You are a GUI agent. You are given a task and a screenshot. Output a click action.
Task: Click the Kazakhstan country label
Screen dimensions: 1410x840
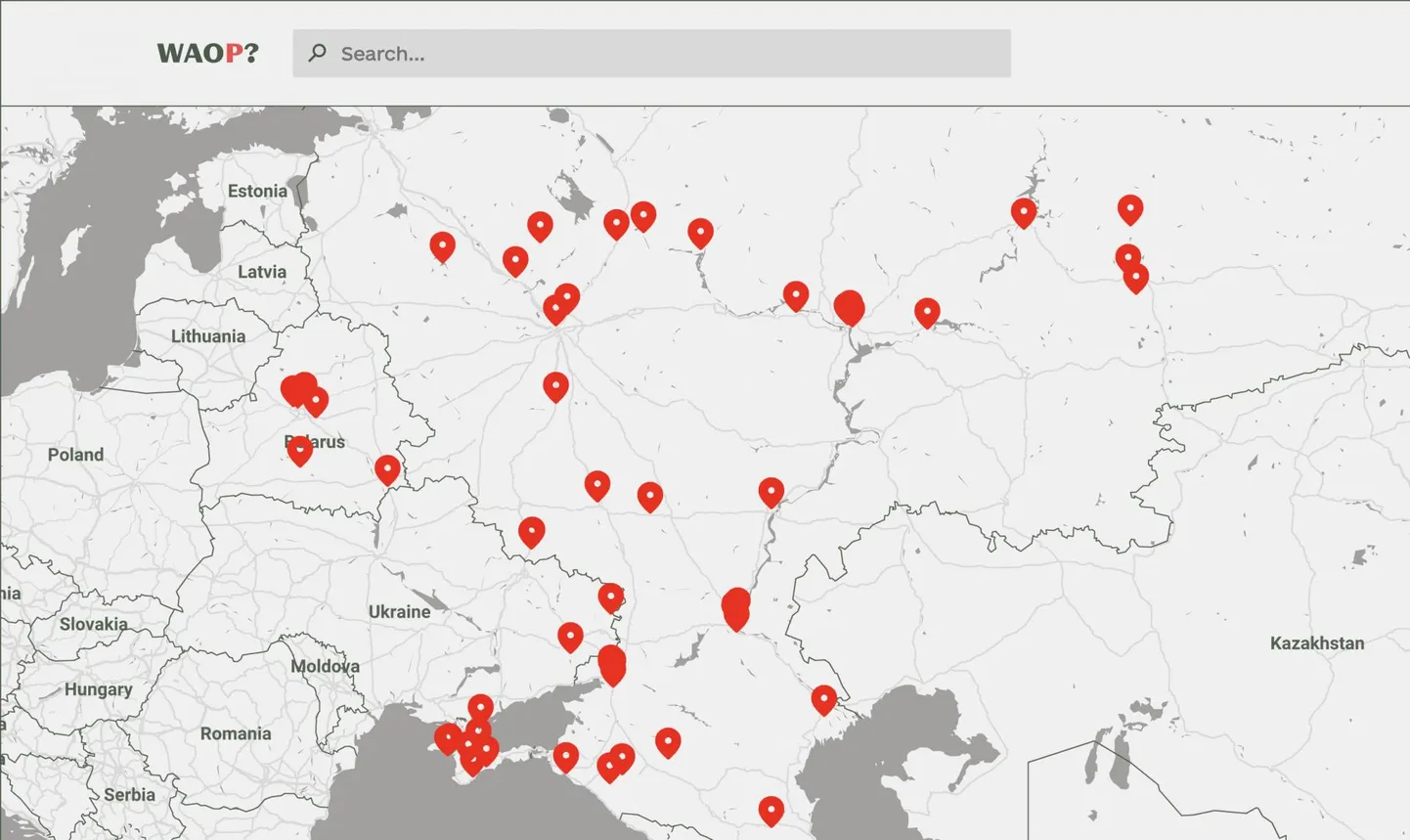coord(1317,643)
